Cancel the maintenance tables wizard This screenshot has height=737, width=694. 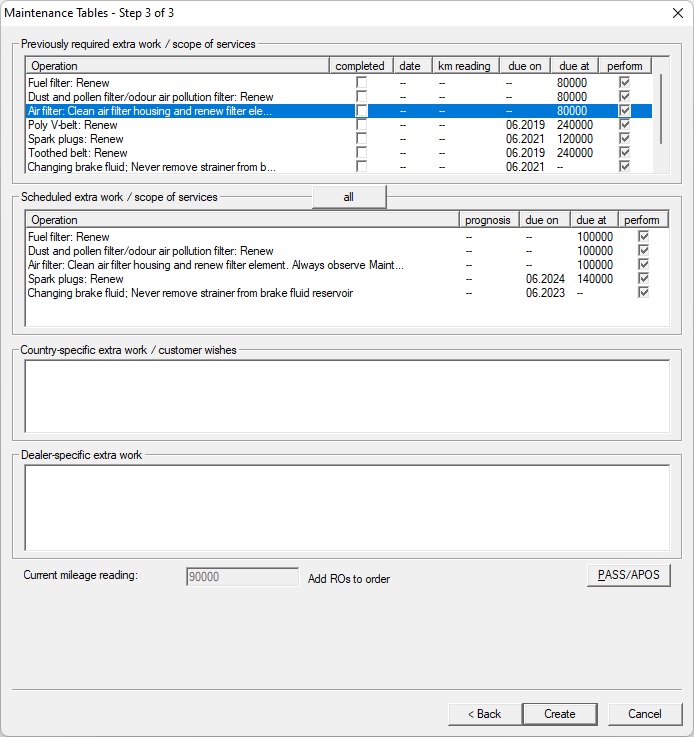[645, 714]
